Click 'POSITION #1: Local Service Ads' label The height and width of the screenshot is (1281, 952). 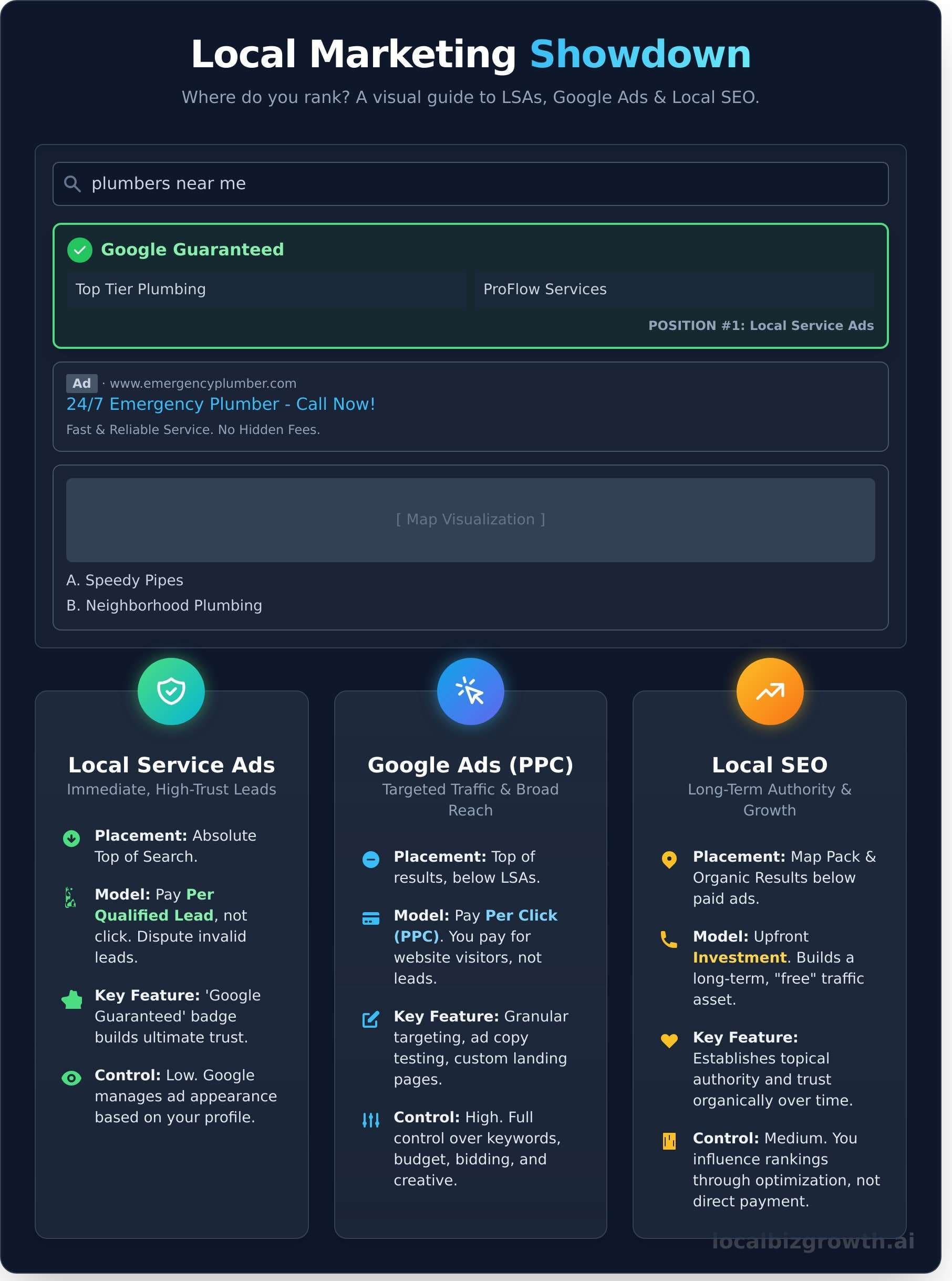coord(761,326)
